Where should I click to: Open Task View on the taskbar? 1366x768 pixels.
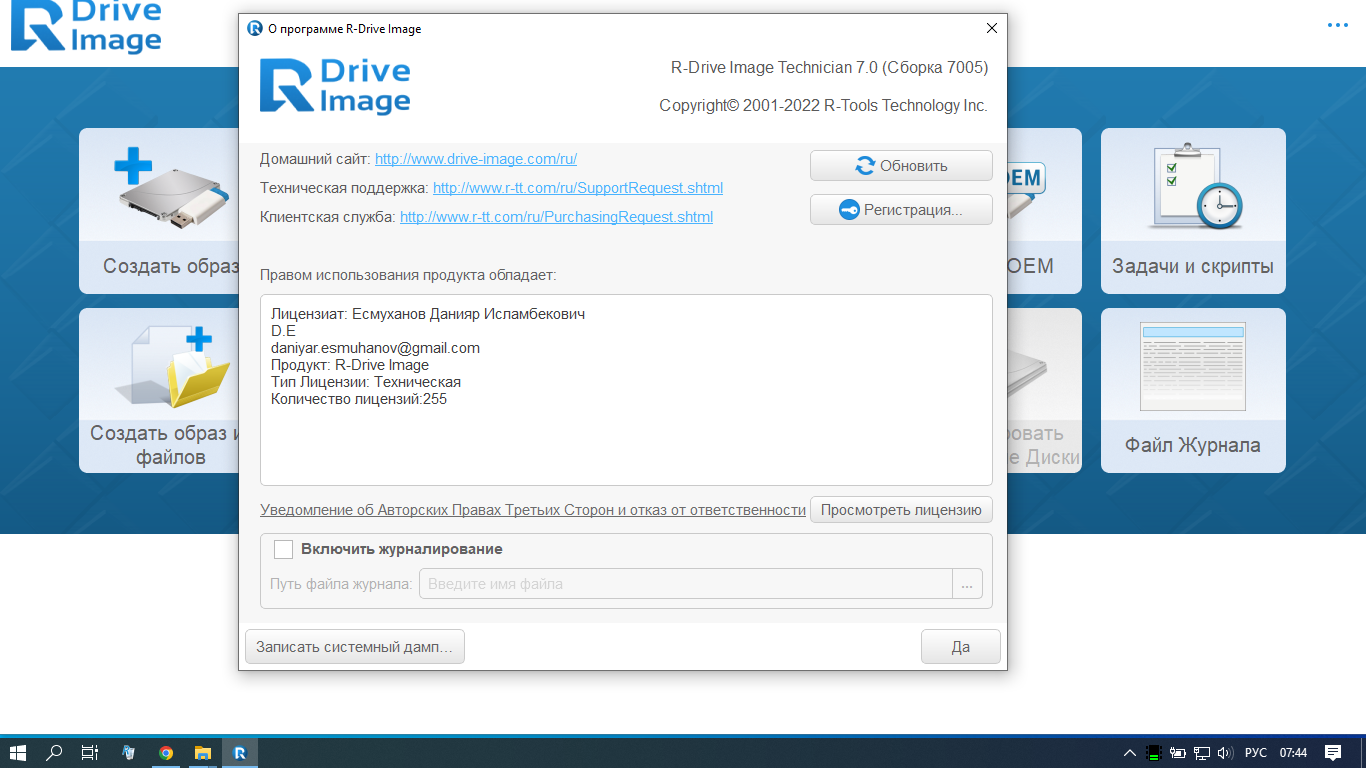click(x=90, y=753)
